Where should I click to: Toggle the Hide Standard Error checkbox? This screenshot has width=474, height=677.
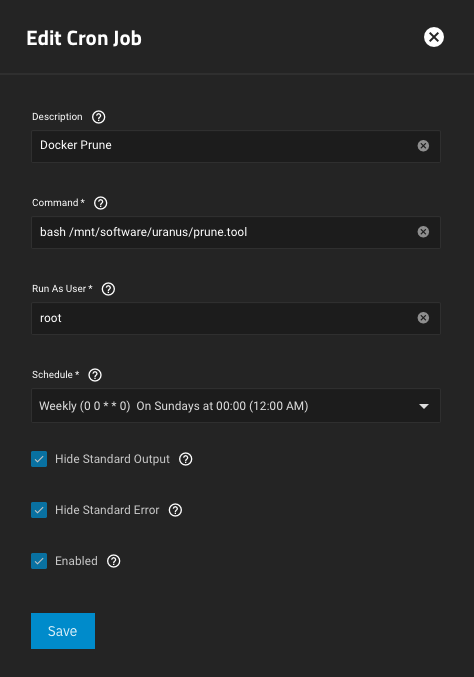[x=39, y=510]
